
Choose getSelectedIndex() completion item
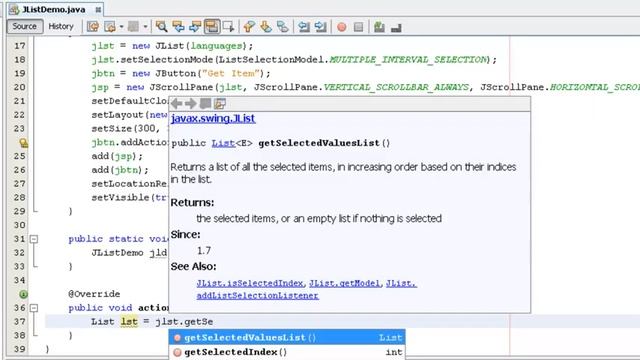(x=287, y=352)
